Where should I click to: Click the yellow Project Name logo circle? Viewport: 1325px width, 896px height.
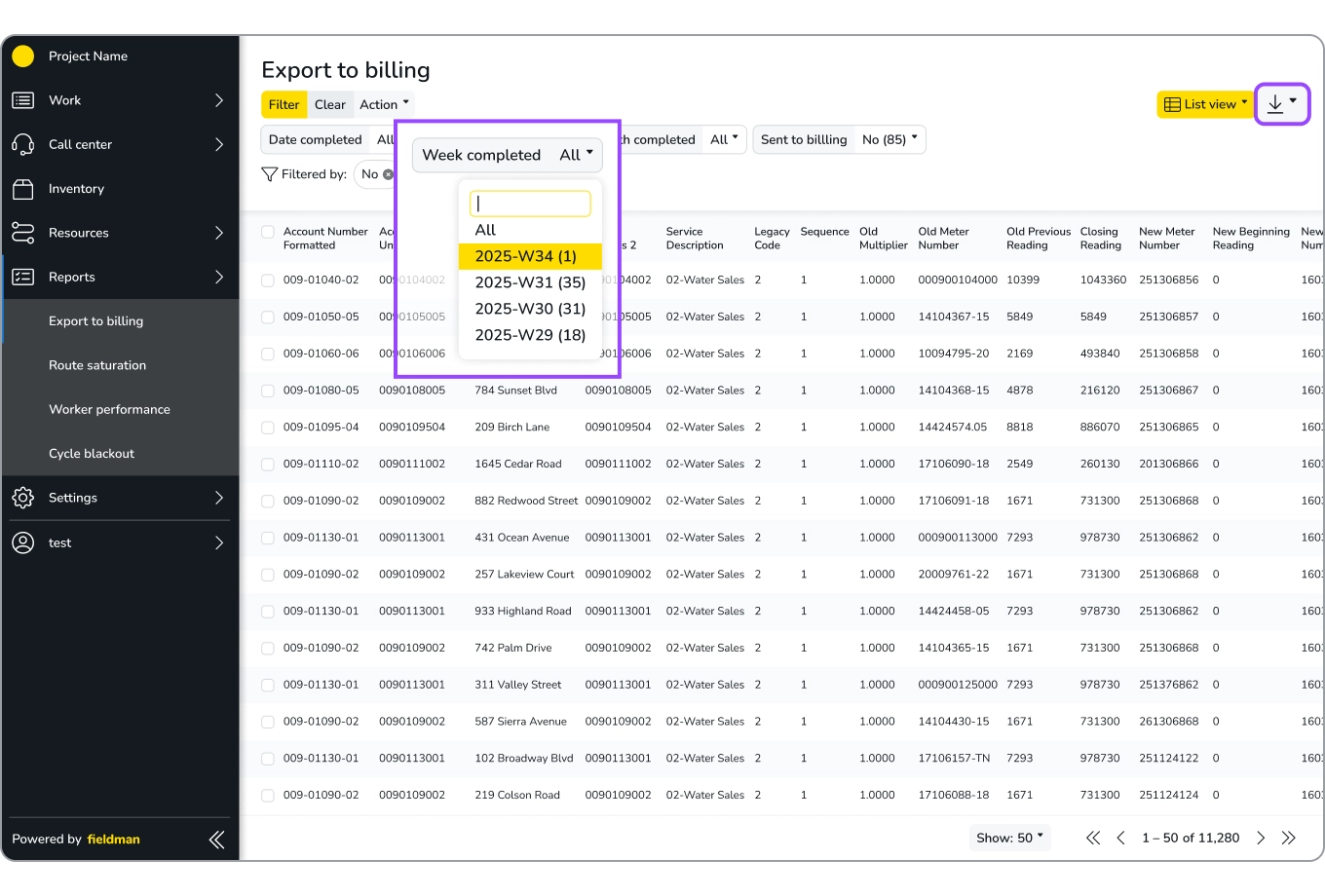pyautogui.click(x=23, y=56)
